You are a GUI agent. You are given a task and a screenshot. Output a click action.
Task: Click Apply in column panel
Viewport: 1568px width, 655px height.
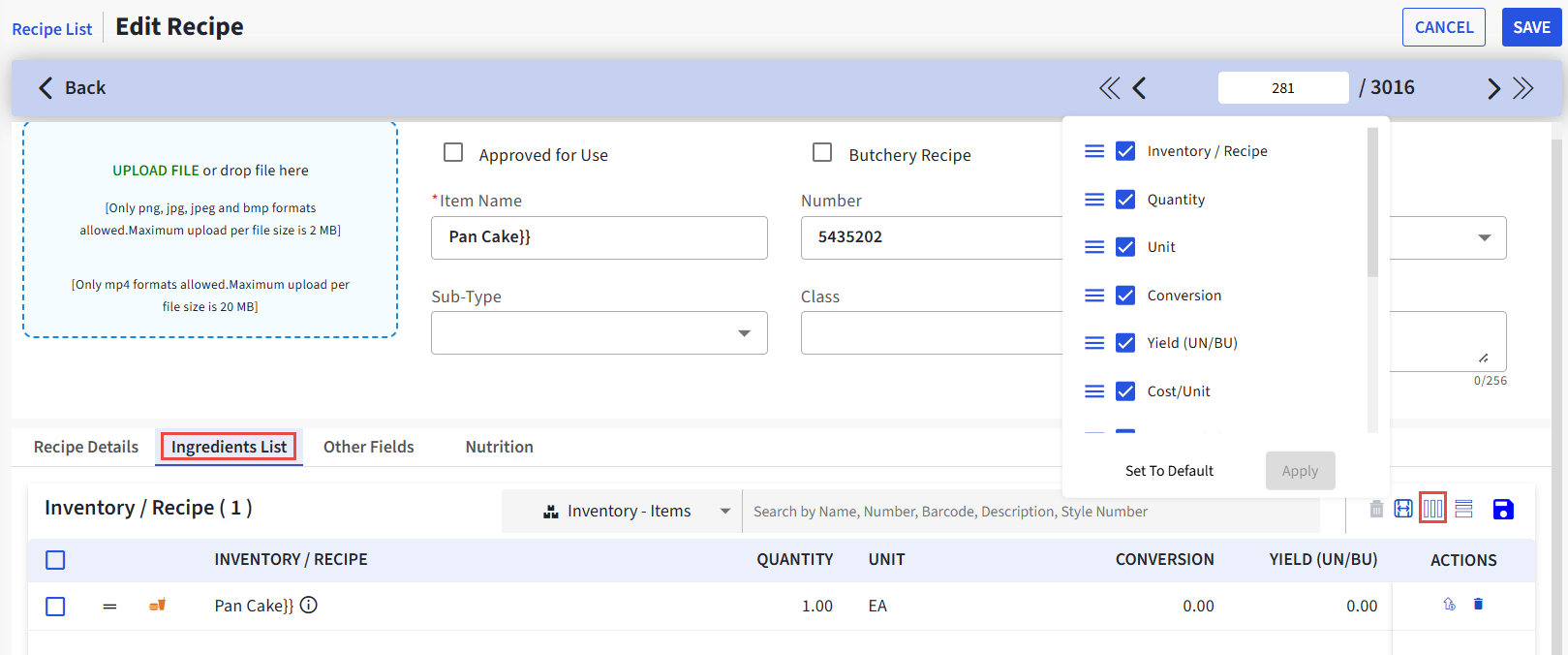pyautogui.click(x=1300, y=471)
